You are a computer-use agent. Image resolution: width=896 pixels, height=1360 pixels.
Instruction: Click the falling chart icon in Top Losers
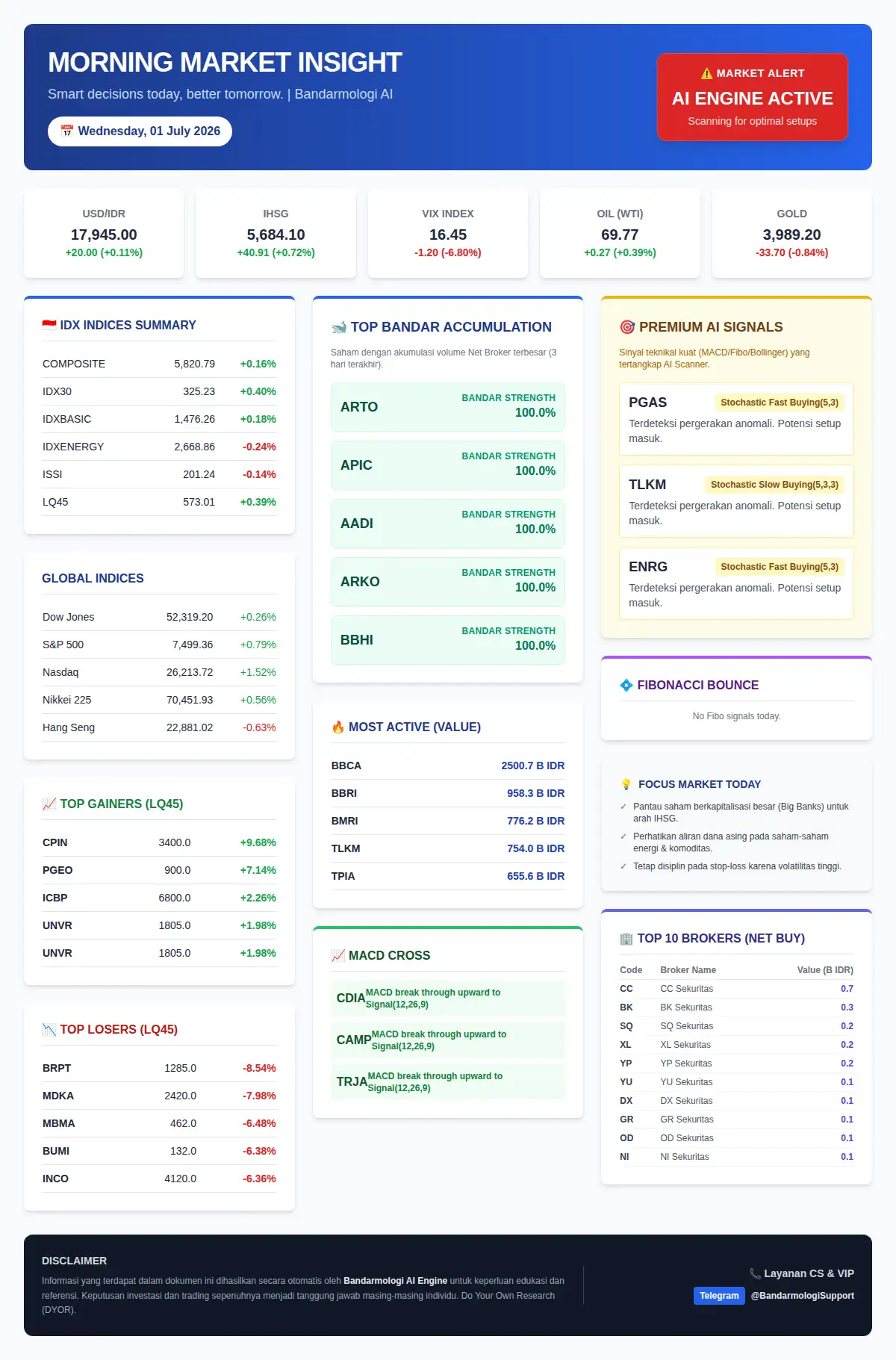point(49,1029)
